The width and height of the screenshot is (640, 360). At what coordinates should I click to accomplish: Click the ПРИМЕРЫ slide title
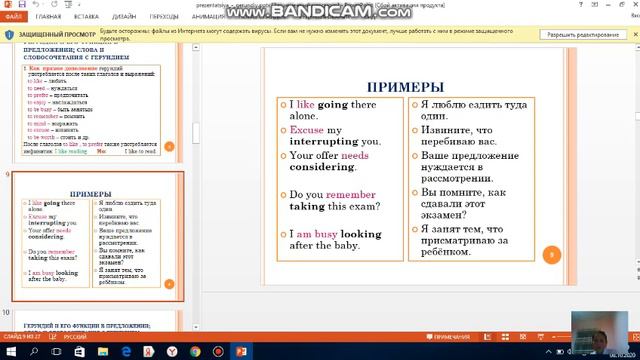click(405, 87)
